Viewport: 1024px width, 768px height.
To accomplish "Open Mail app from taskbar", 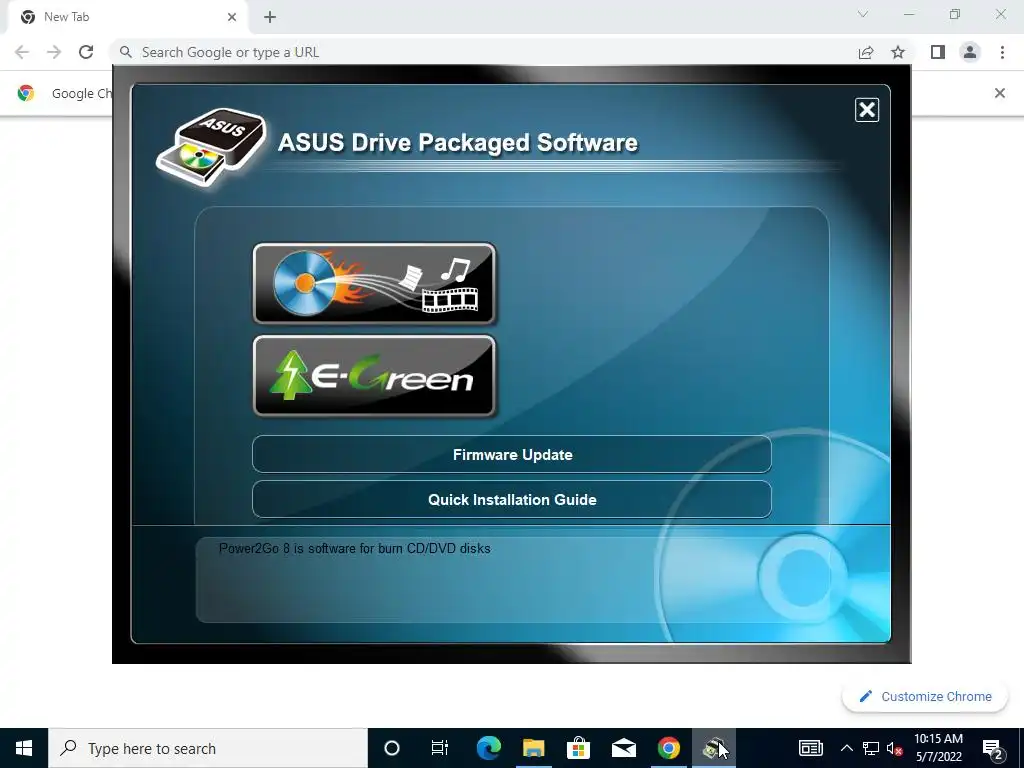I will pyautogui.click(x=624, y=748).
